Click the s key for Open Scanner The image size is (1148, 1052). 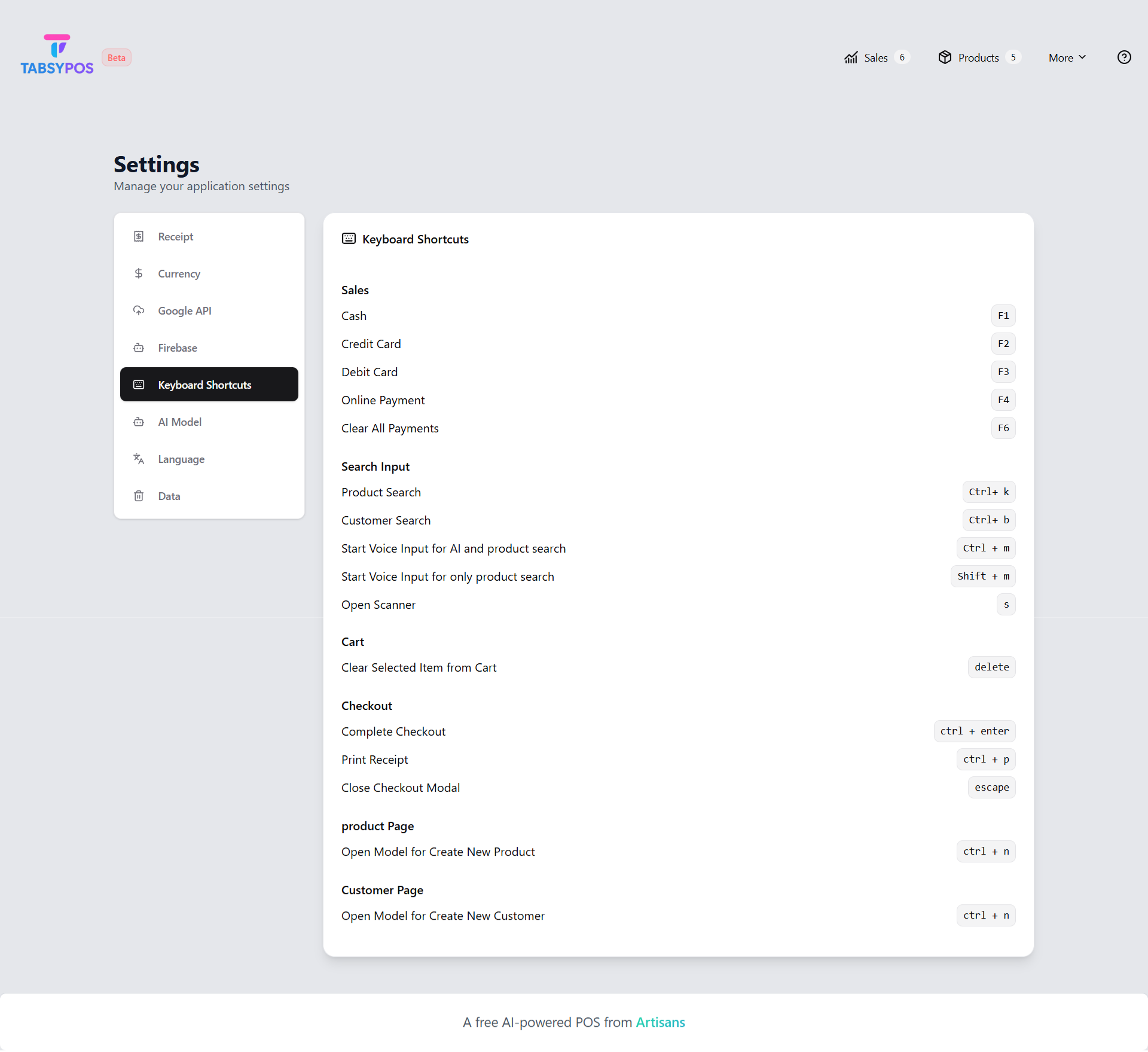tap(1006, 605)
